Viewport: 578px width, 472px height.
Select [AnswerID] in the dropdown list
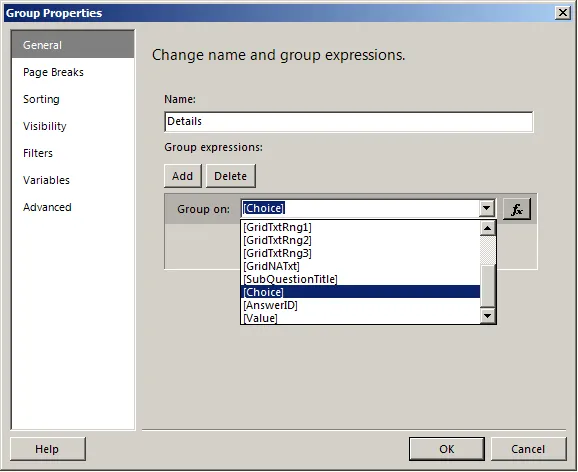pos(361,305)
